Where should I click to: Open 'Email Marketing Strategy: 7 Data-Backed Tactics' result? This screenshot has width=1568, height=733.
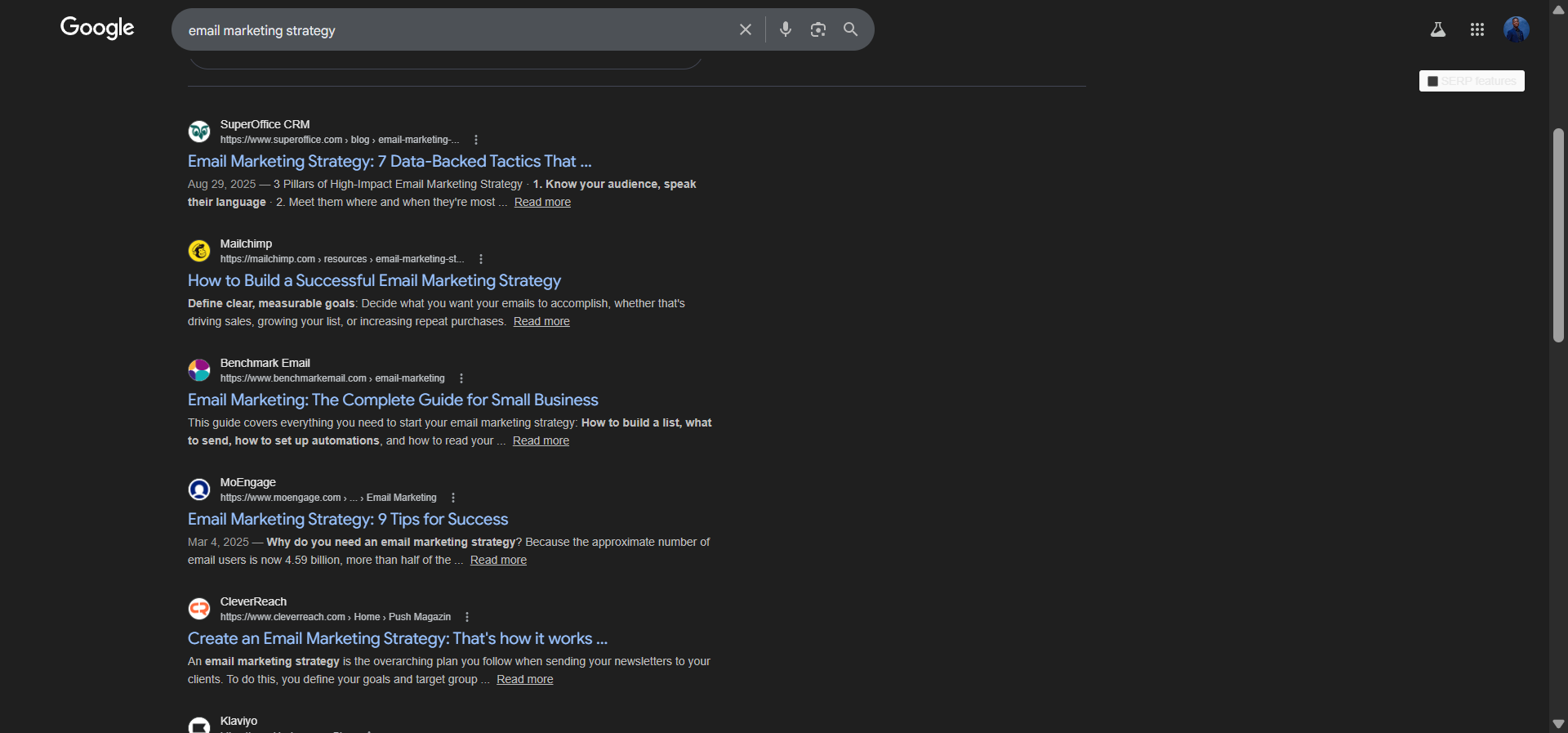tap(390, 161)
